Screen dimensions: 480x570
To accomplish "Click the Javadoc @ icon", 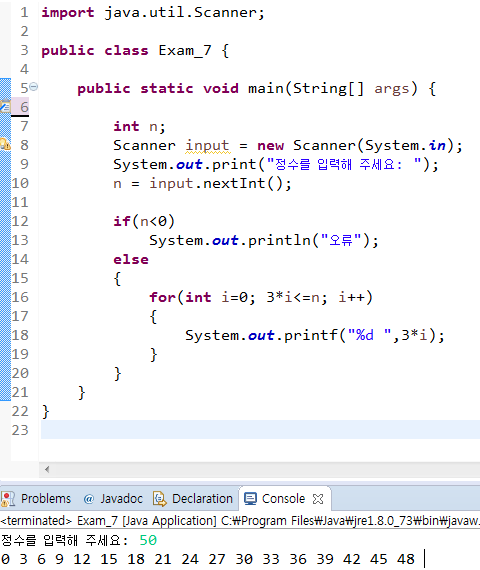I will pos(89,499).
